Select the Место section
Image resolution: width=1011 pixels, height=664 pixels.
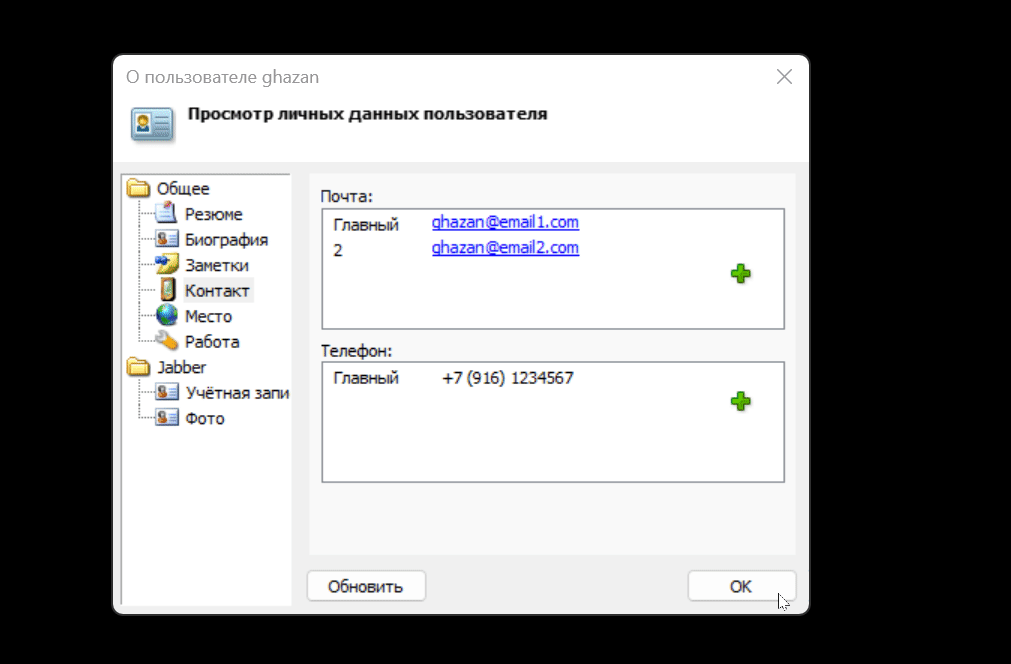click(210, 316)
